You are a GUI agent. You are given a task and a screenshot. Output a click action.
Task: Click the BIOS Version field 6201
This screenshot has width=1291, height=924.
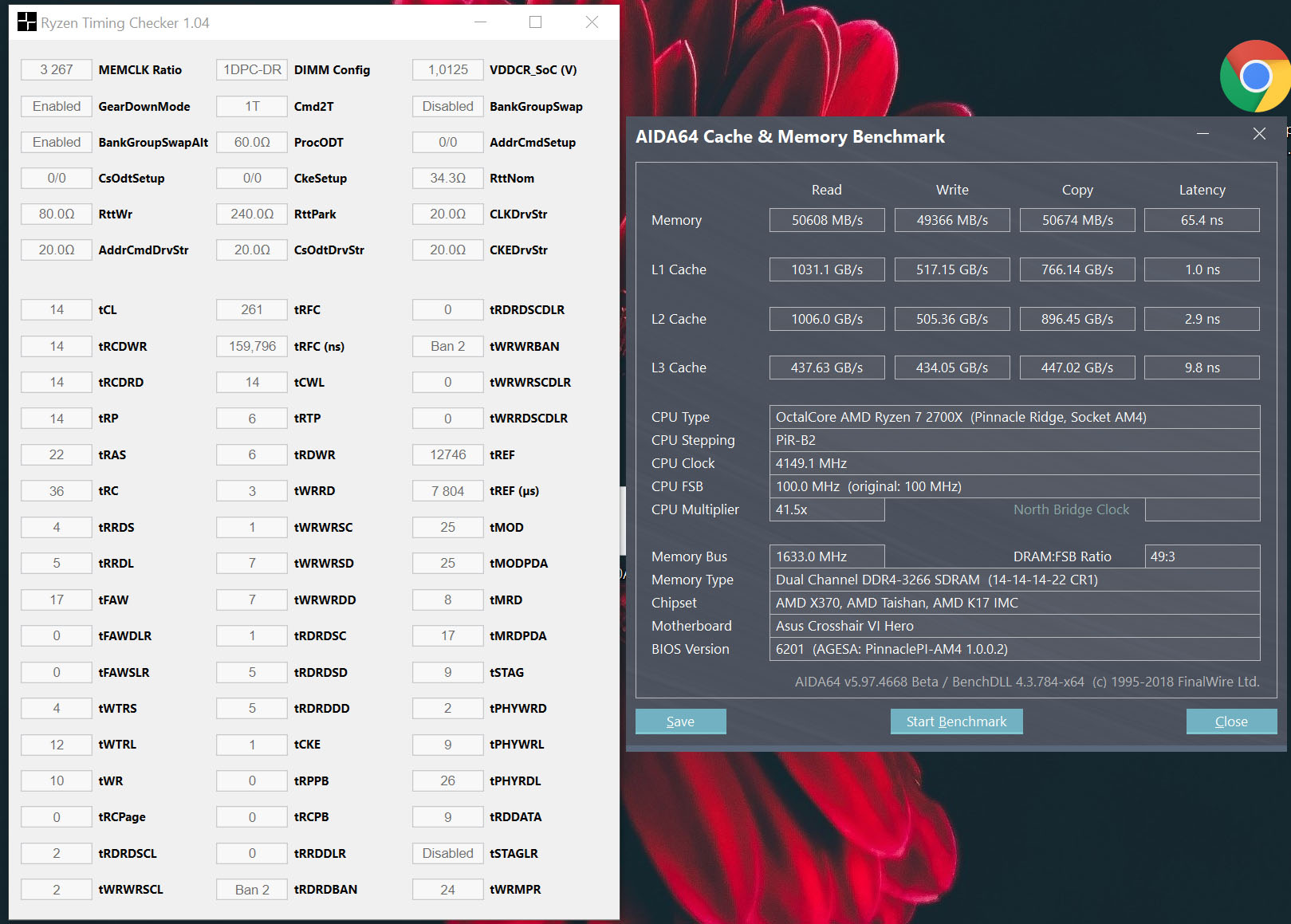[1014, 649]
